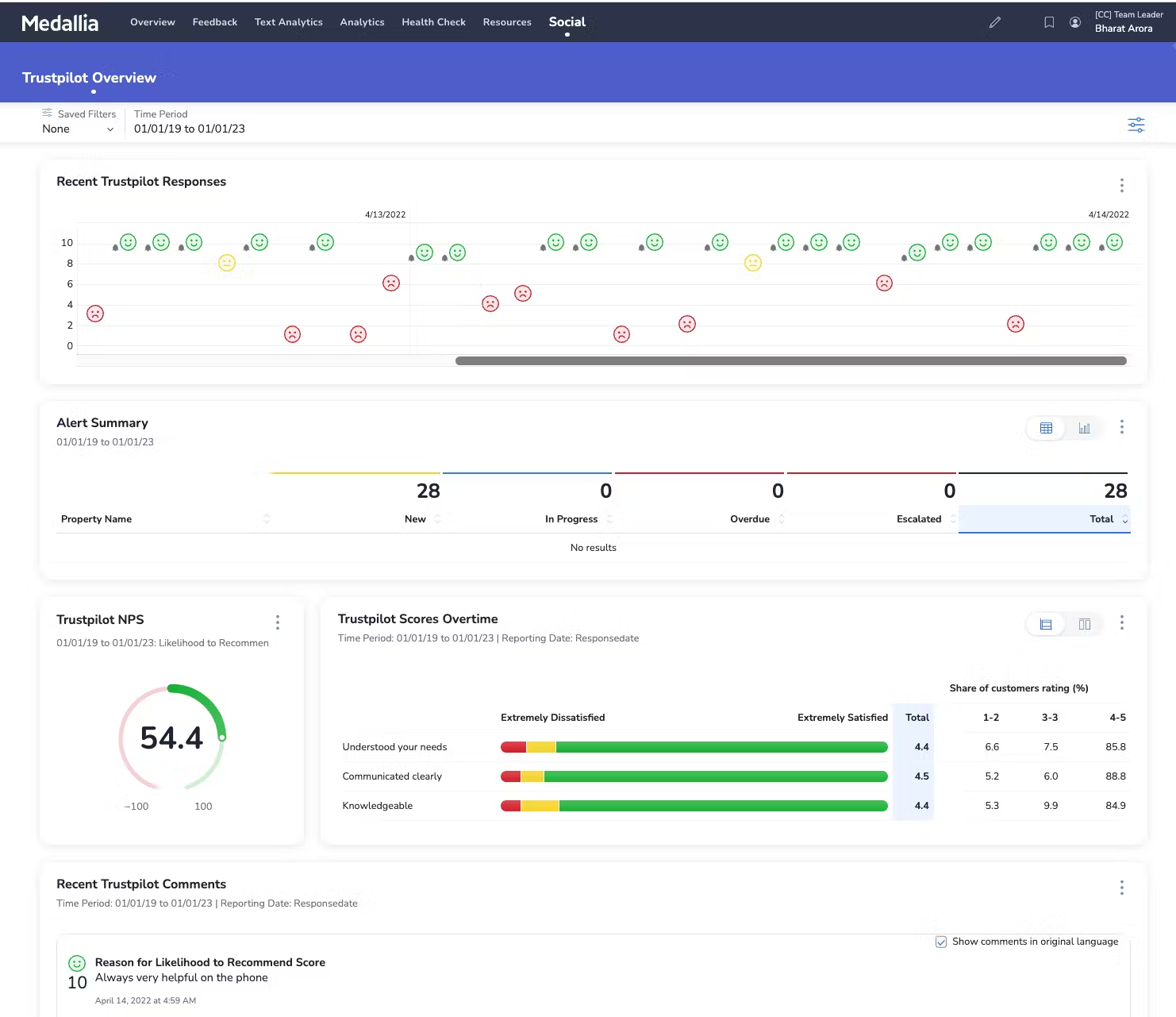Screen dimensions: 1176x1017
Task: Open the Health Check menu item
Action: 433,22
